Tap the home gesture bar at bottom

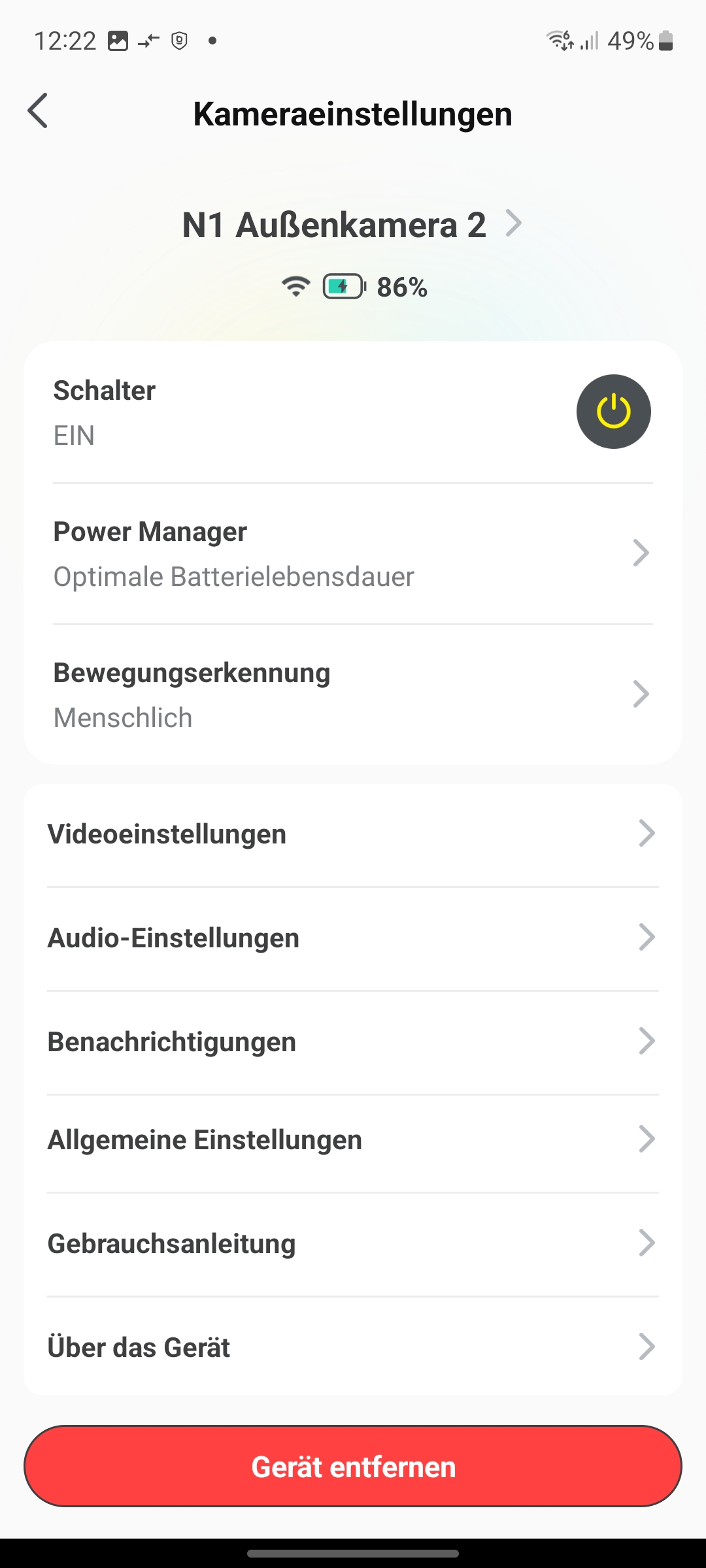click(x=353, y=1554)
